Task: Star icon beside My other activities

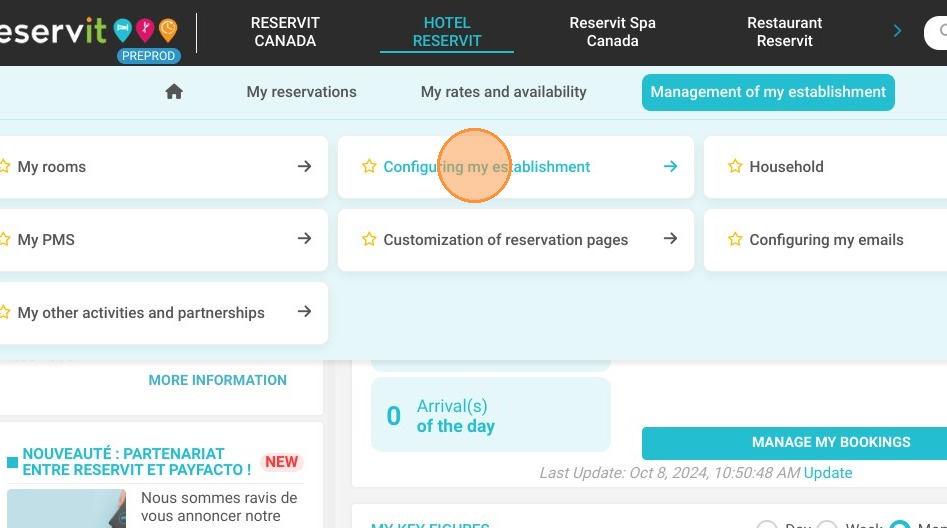Action: pos(4,312)
